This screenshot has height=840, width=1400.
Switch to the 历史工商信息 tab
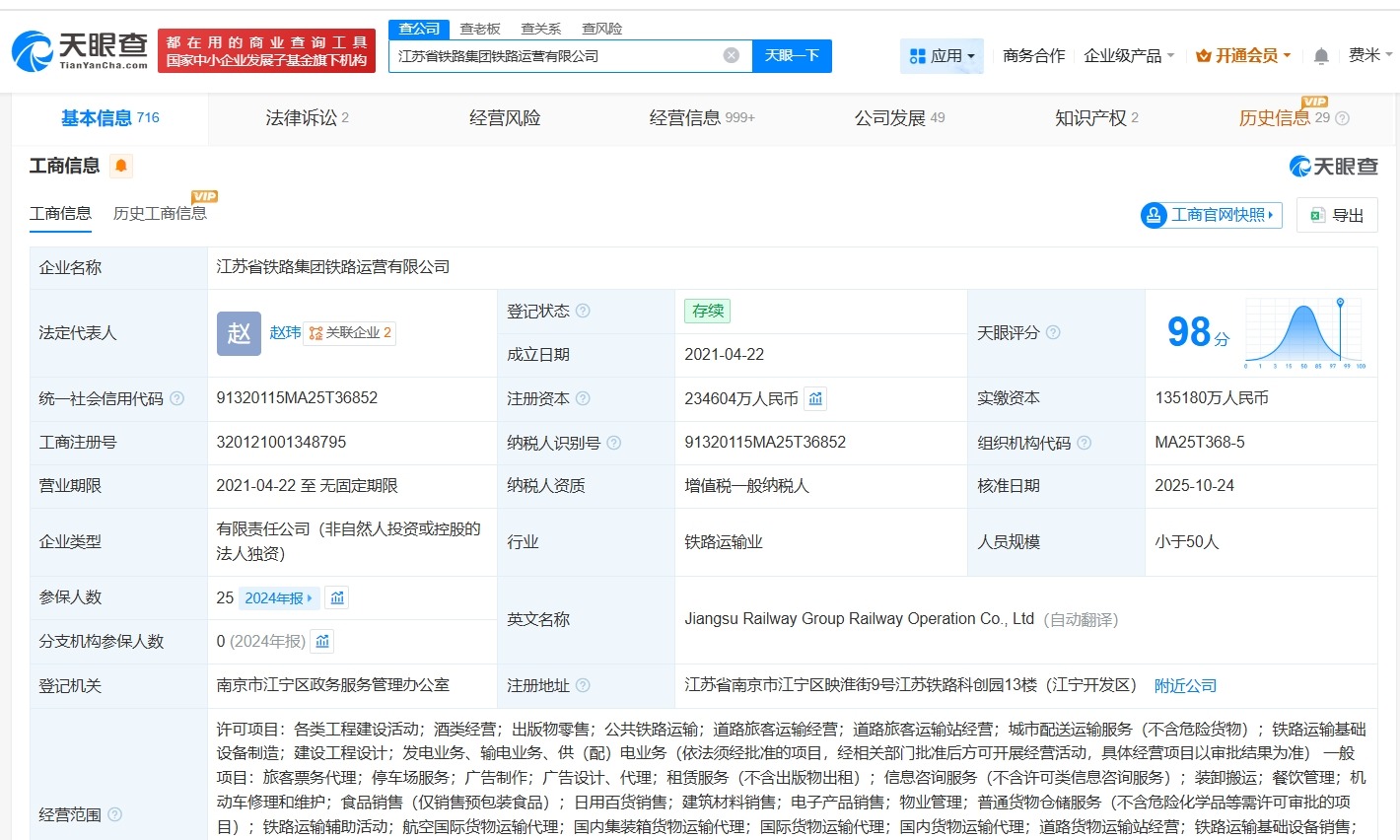tap(160, 213)
